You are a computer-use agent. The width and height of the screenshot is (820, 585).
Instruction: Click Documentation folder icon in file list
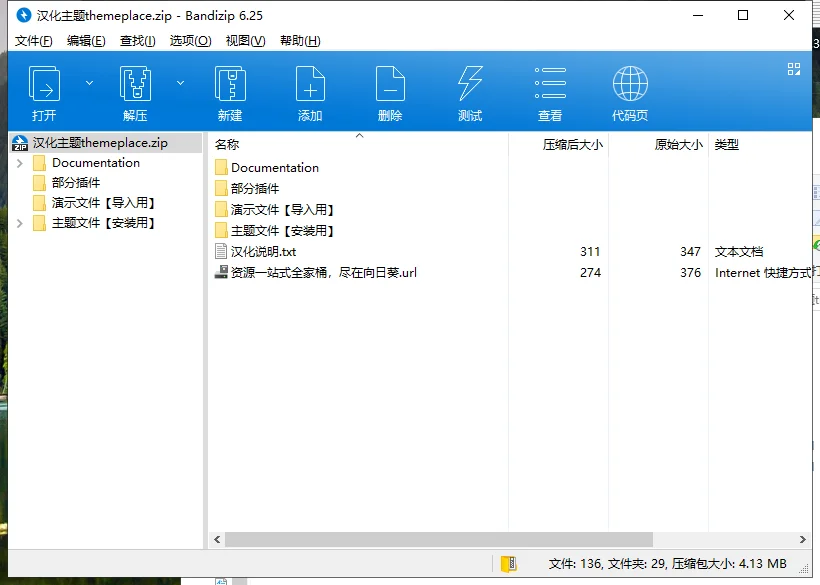[221, 168]
